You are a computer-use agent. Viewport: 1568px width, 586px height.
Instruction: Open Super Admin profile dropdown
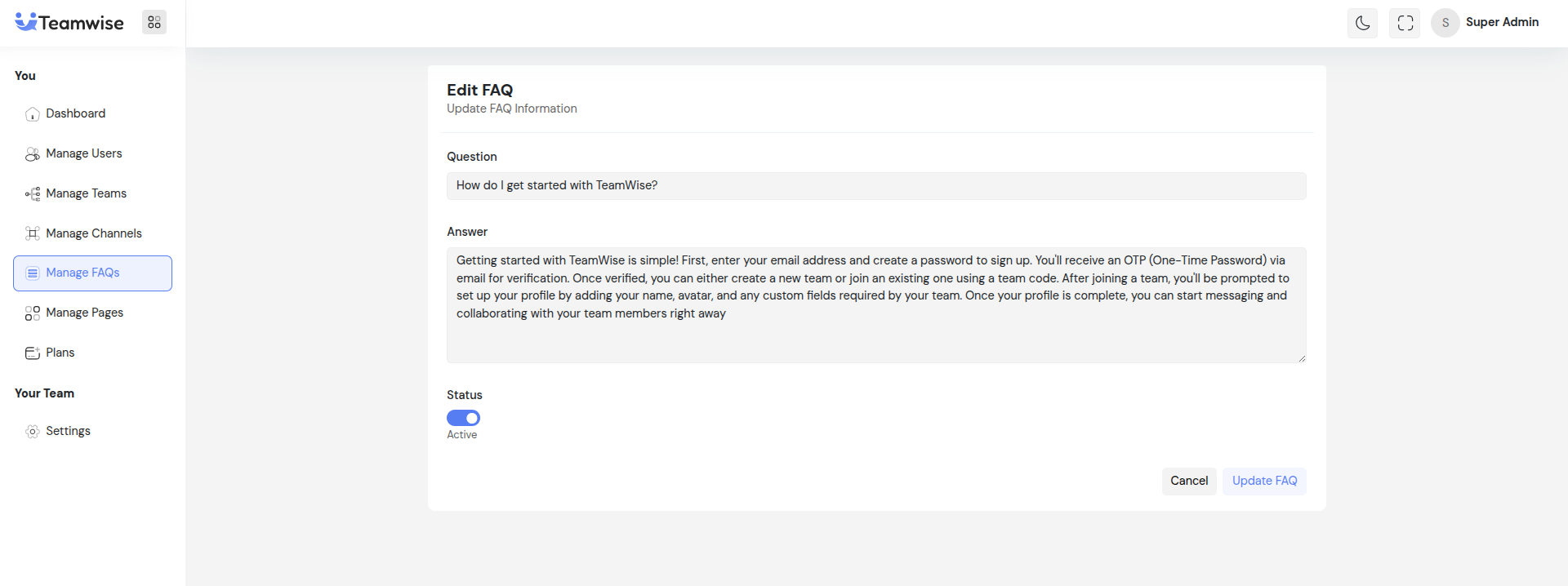click(1501, 22)
